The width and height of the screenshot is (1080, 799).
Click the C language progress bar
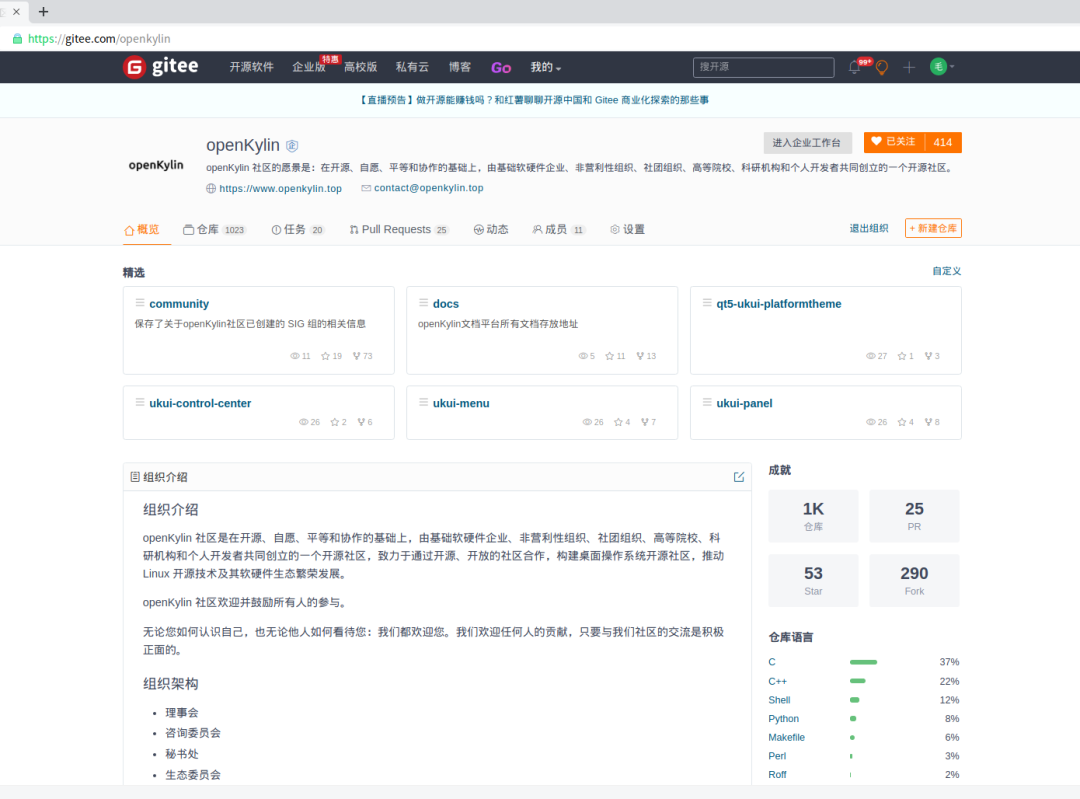tap(863, 662)
